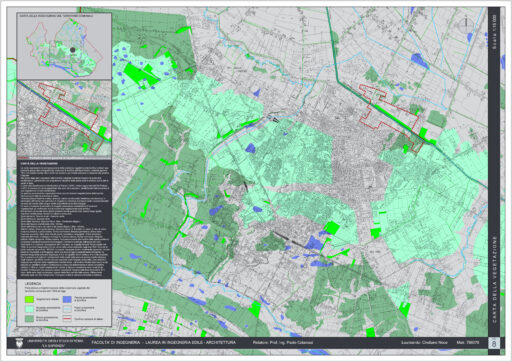The height and width of the screenshot is (362, 512).
Task: Click the dark descriptive text panel
Action: (x=64, y=219)
